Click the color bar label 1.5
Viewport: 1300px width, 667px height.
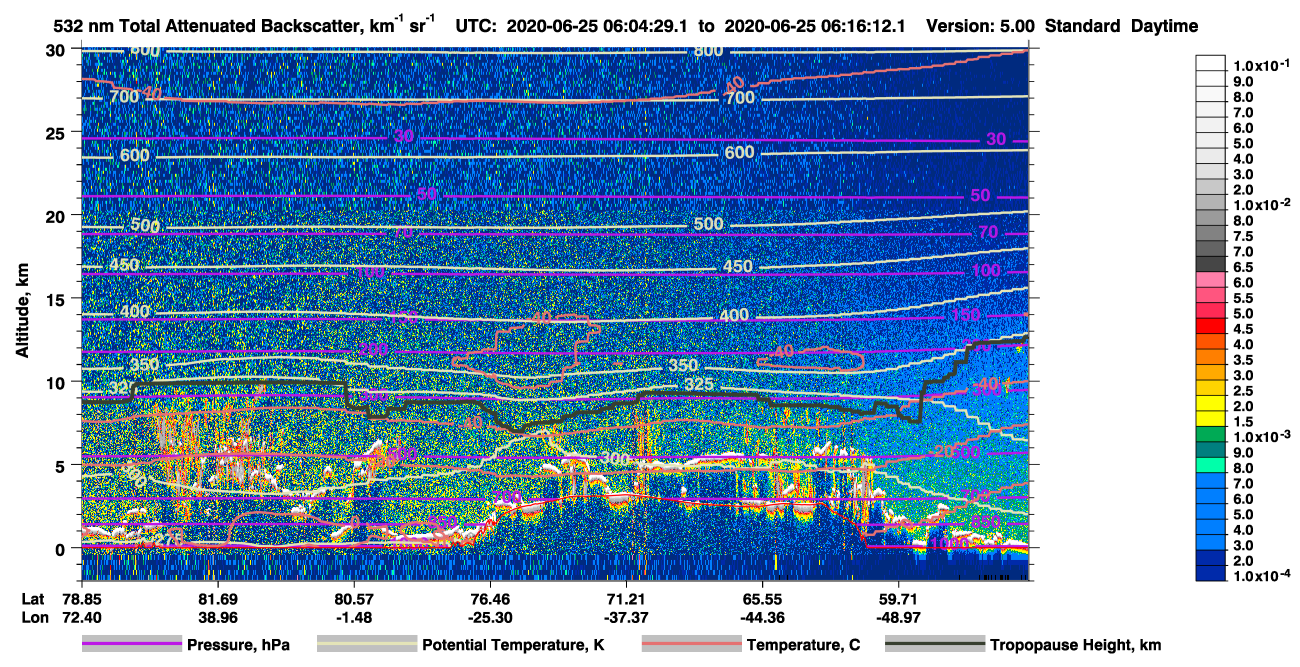[1245, 422]
